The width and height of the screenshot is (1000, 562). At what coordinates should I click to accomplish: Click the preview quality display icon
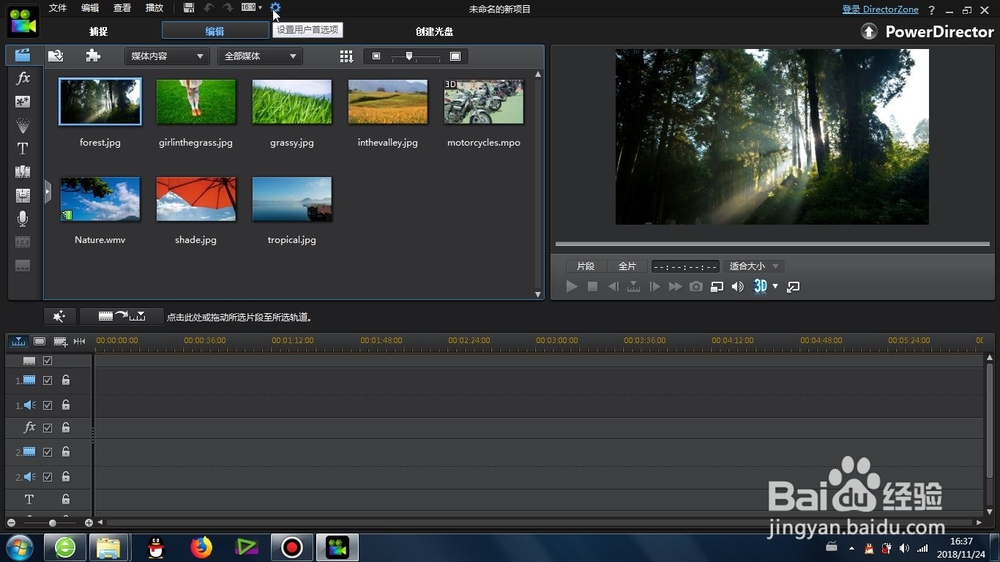pos(717,286)
